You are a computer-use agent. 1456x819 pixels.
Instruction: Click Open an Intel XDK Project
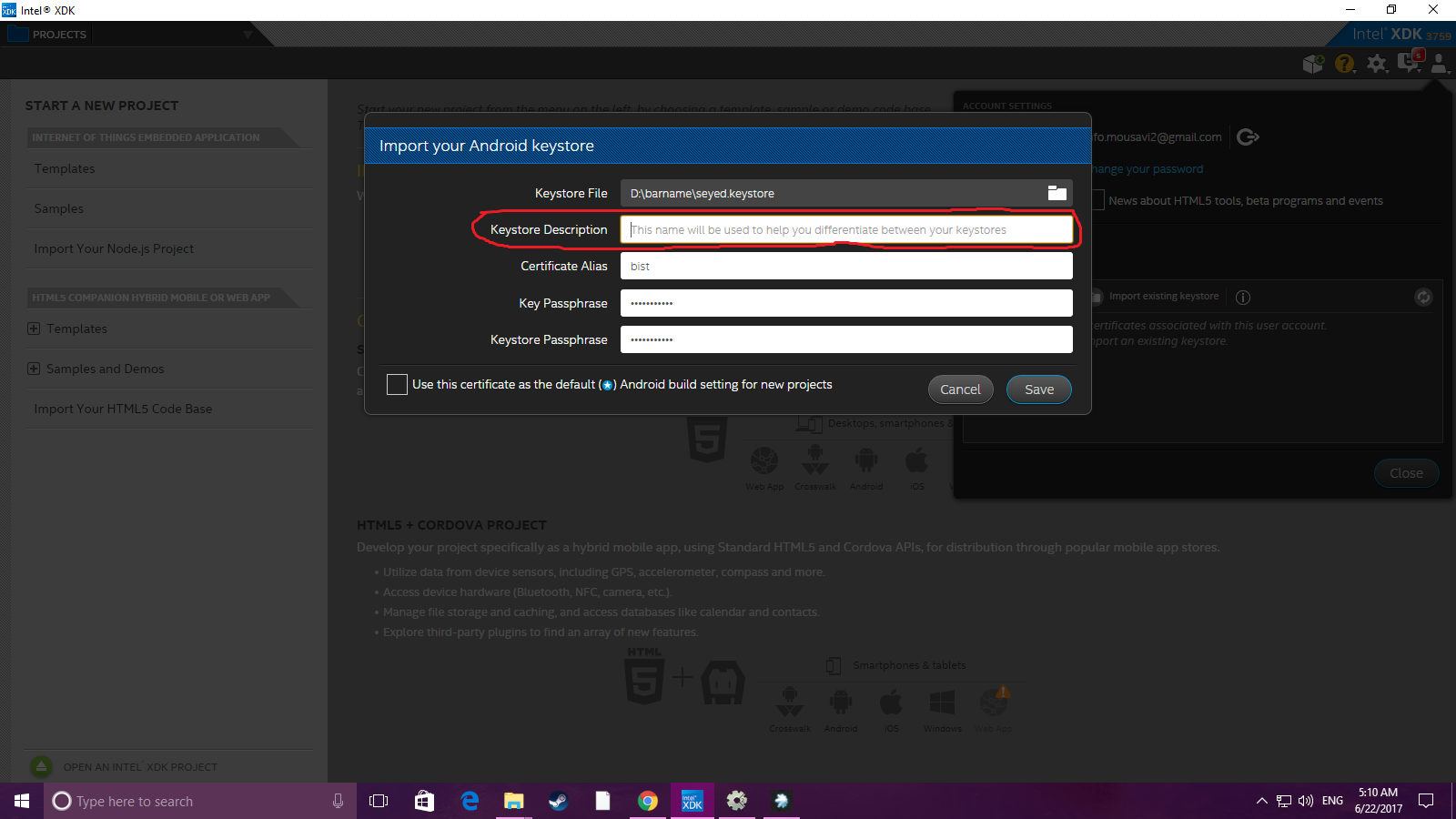pyautogui.click(x=140, y=767)
